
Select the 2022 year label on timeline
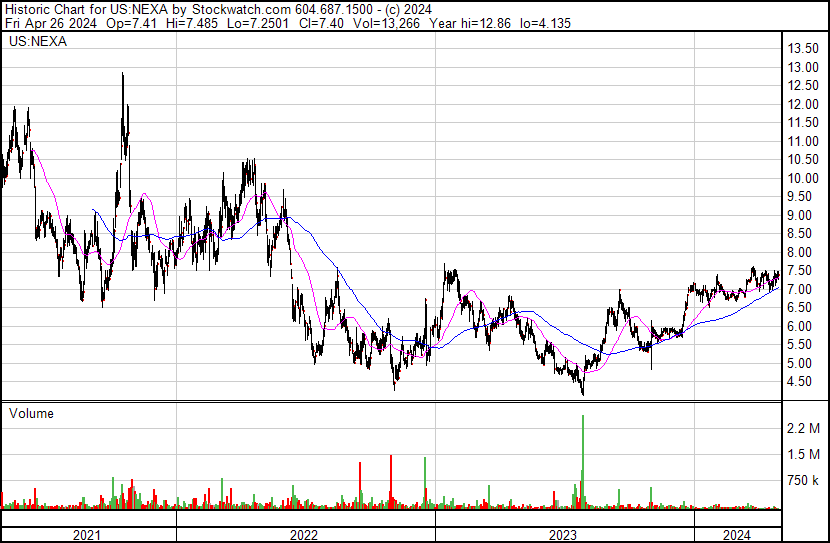[305, 534]
